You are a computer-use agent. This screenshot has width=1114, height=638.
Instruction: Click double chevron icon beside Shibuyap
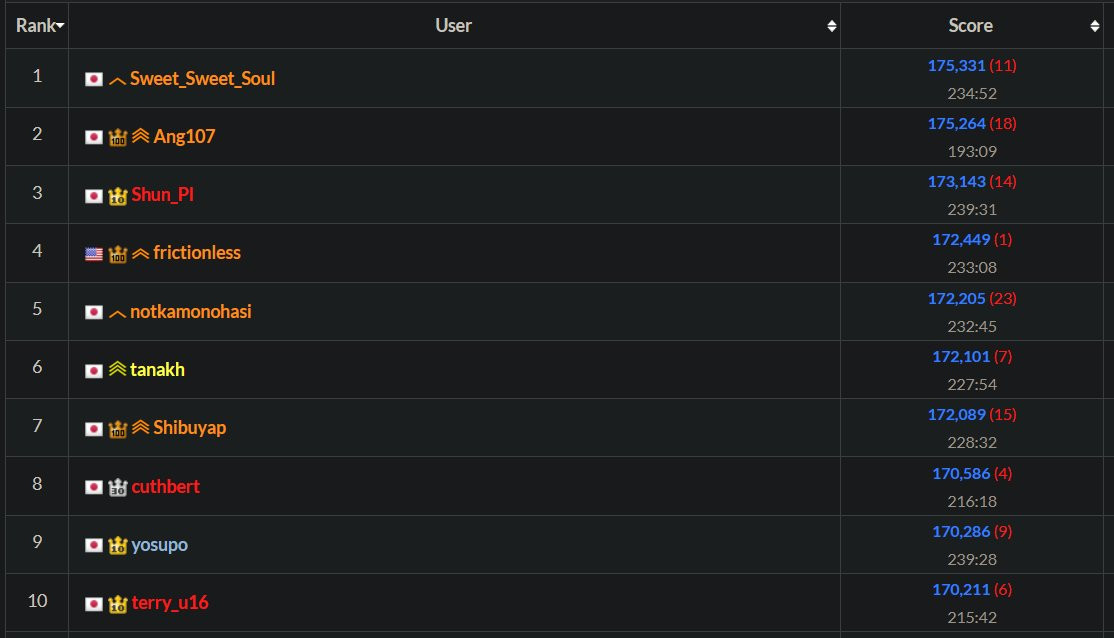pos(140,428)
